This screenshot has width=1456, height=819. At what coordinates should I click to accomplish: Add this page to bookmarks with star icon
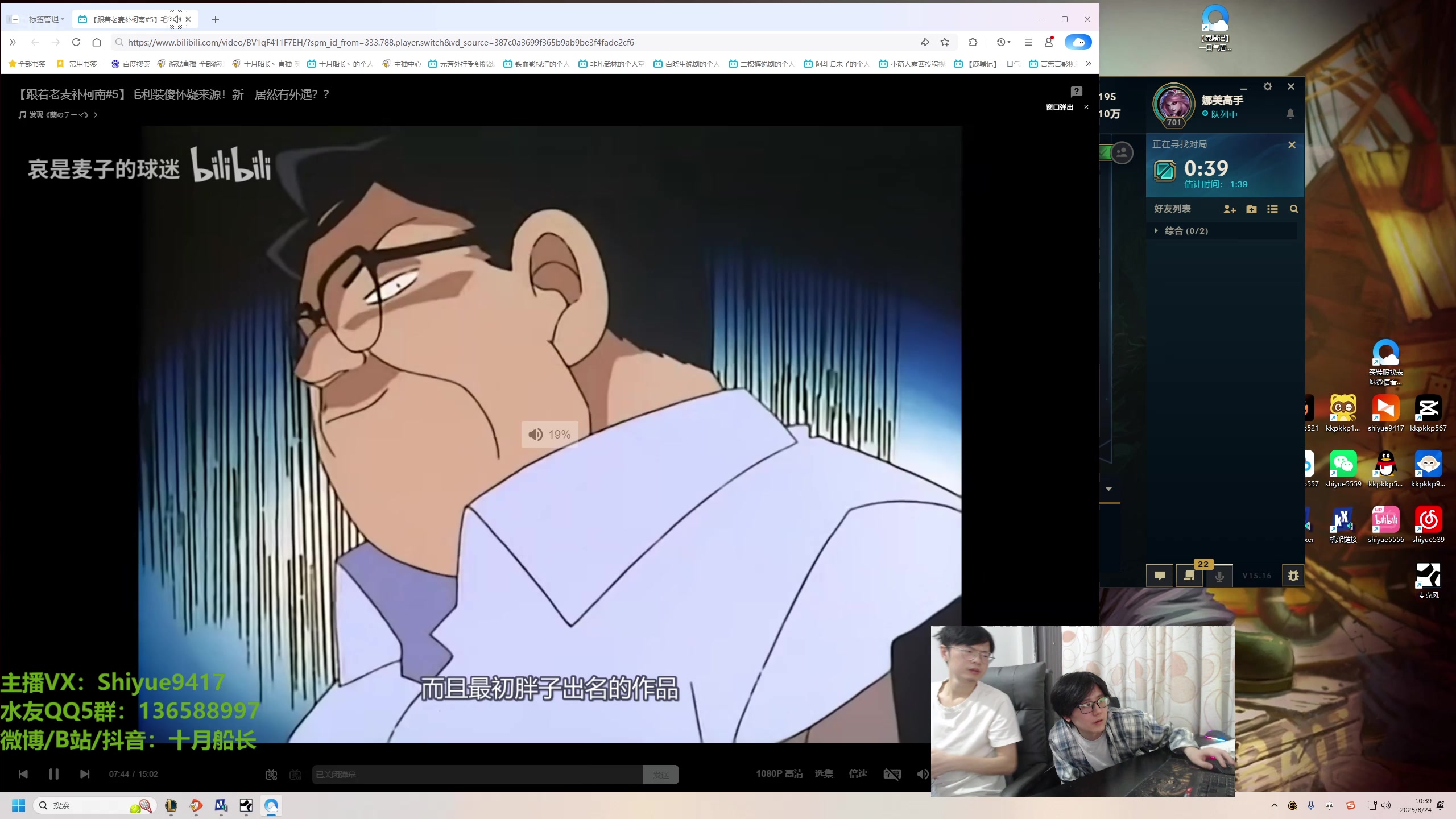pyautogui.click(x=945, y=42)
